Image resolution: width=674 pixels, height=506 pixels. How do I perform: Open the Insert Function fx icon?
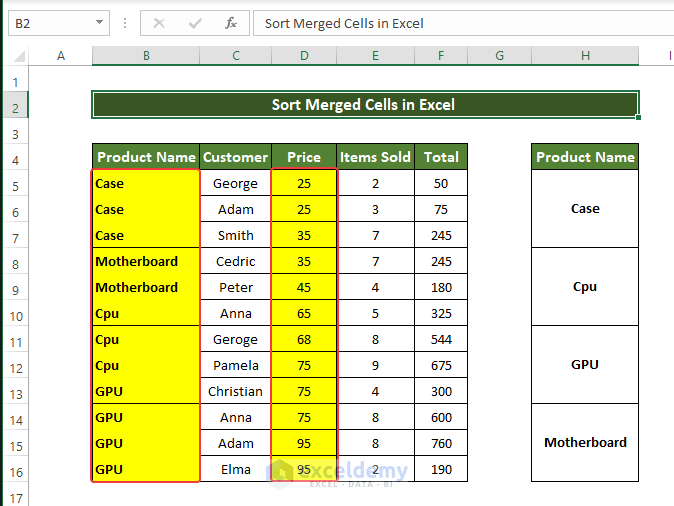coord(231,23)
